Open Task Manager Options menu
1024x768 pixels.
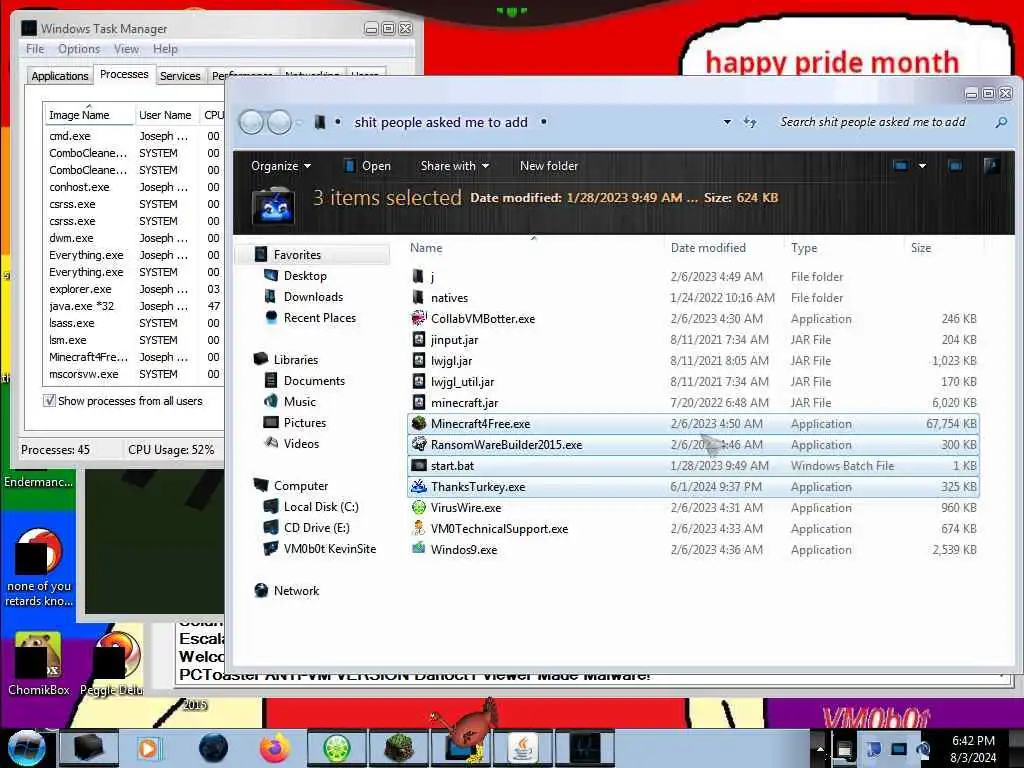click(x=79, y=49)
